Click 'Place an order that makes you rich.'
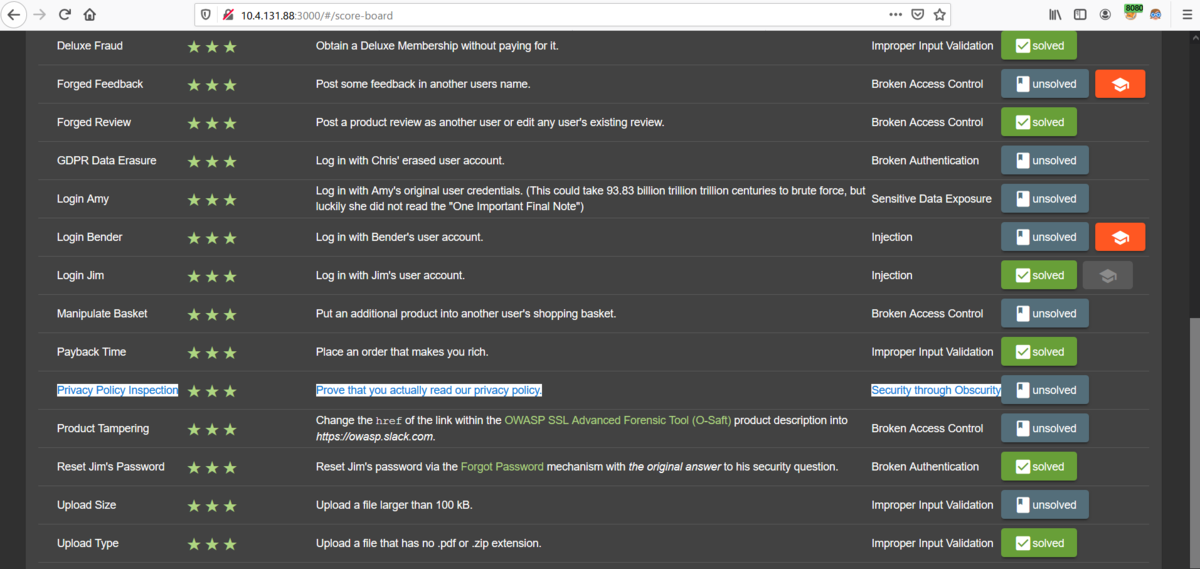Image resolution: width=1200 pixels, height=569 pixels. 402,352
